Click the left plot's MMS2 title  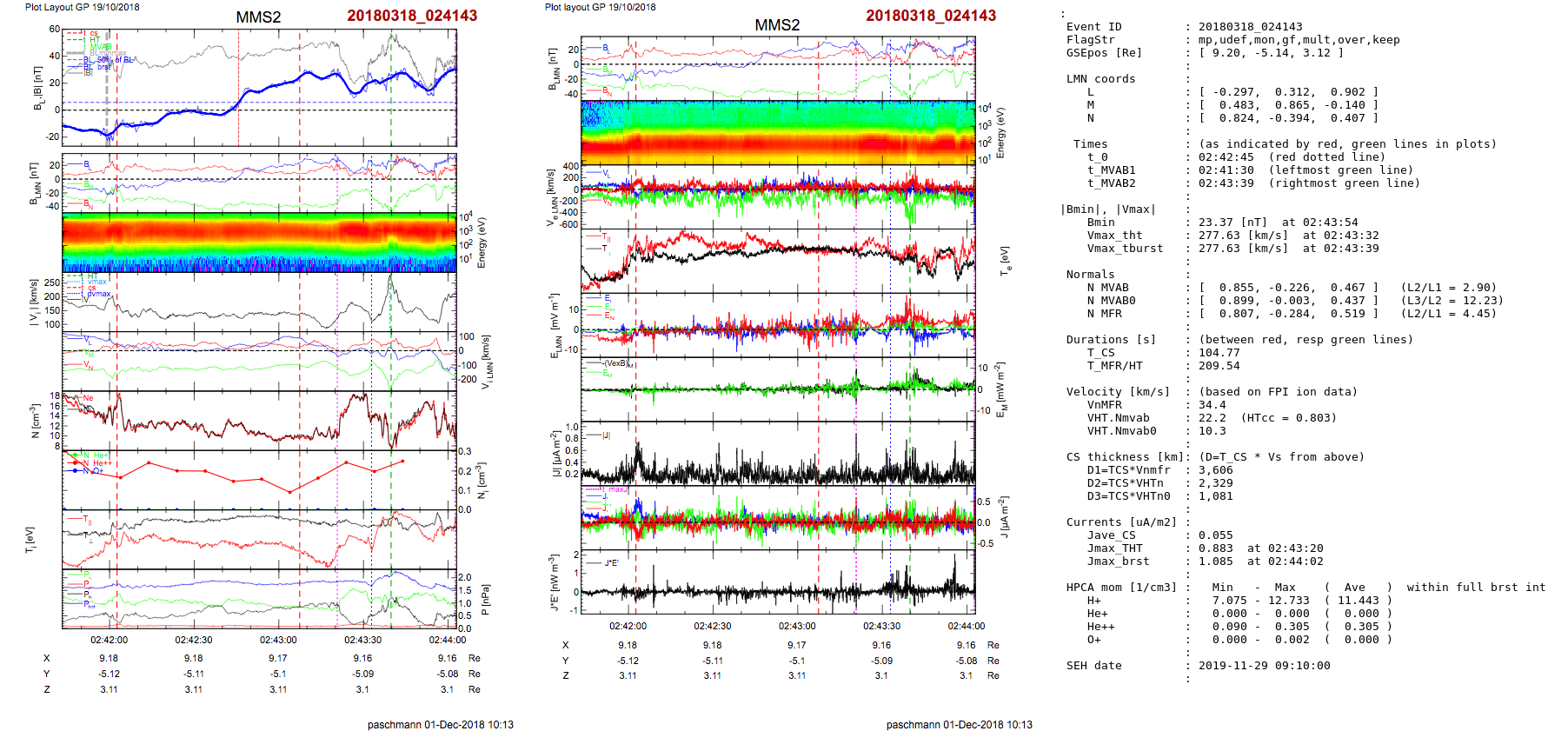tap(258, 17)
